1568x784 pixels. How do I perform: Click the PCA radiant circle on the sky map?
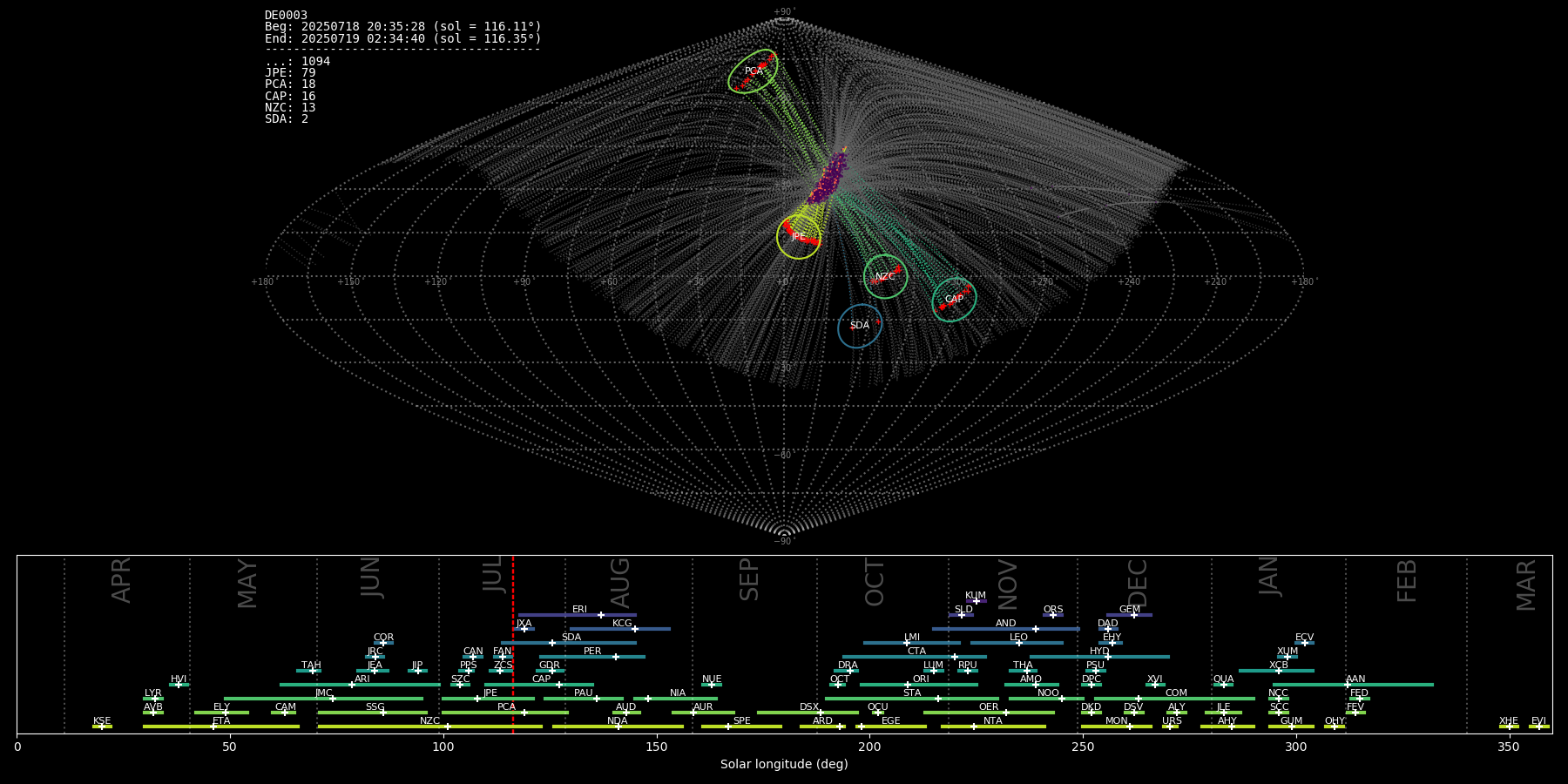(x=754, y=71)
